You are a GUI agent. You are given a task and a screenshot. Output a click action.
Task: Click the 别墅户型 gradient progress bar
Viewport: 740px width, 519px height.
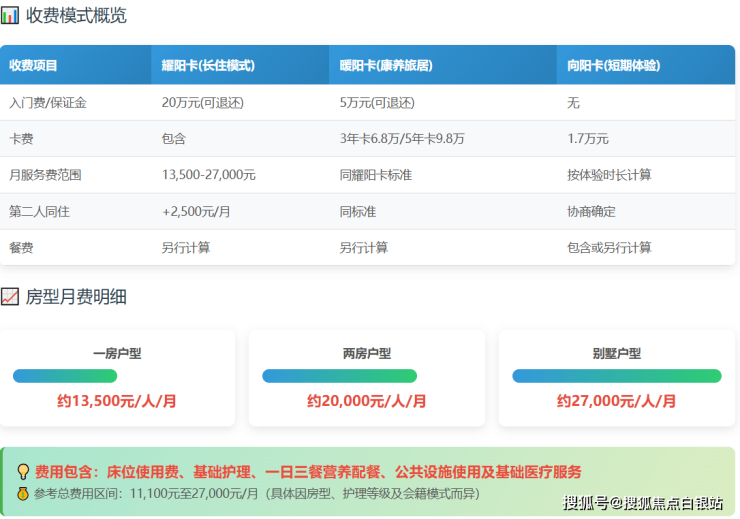[x=616, y=376]
